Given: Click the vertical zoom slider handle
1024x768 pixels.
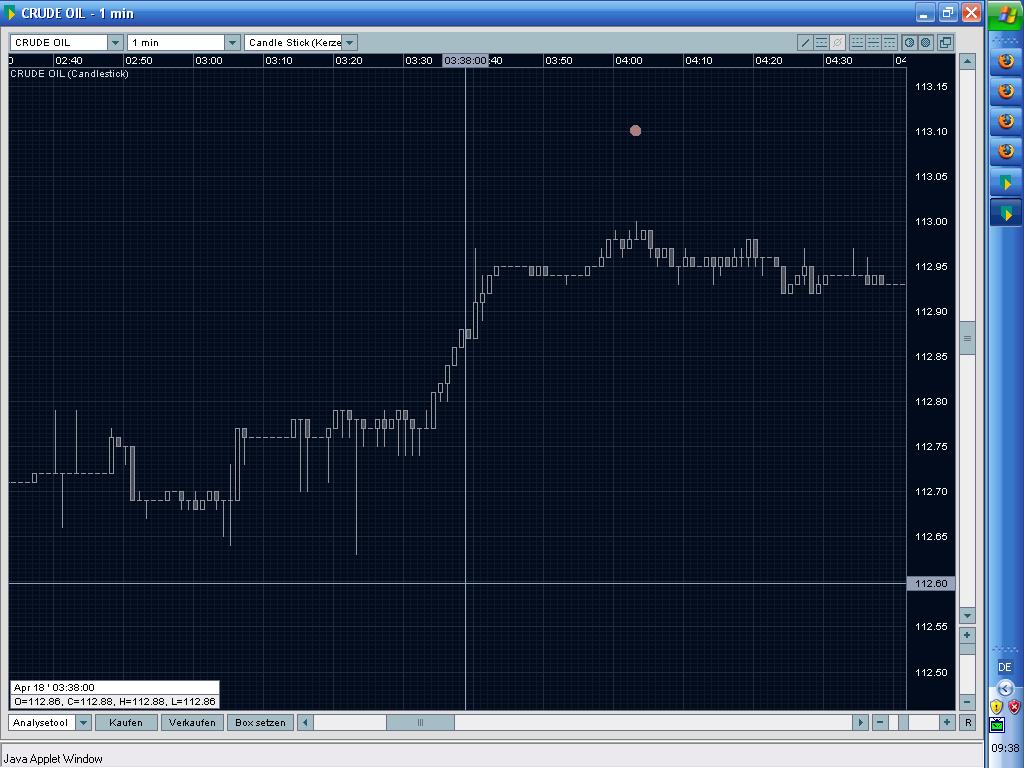Looking at the screenshot, I should (967, 649).
